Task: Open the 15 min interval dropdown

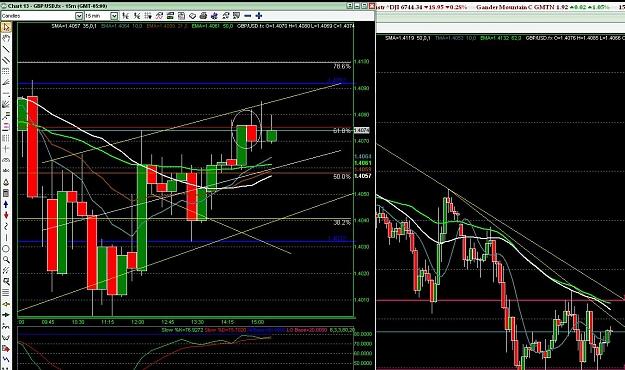Action: [x=114, y=16]
